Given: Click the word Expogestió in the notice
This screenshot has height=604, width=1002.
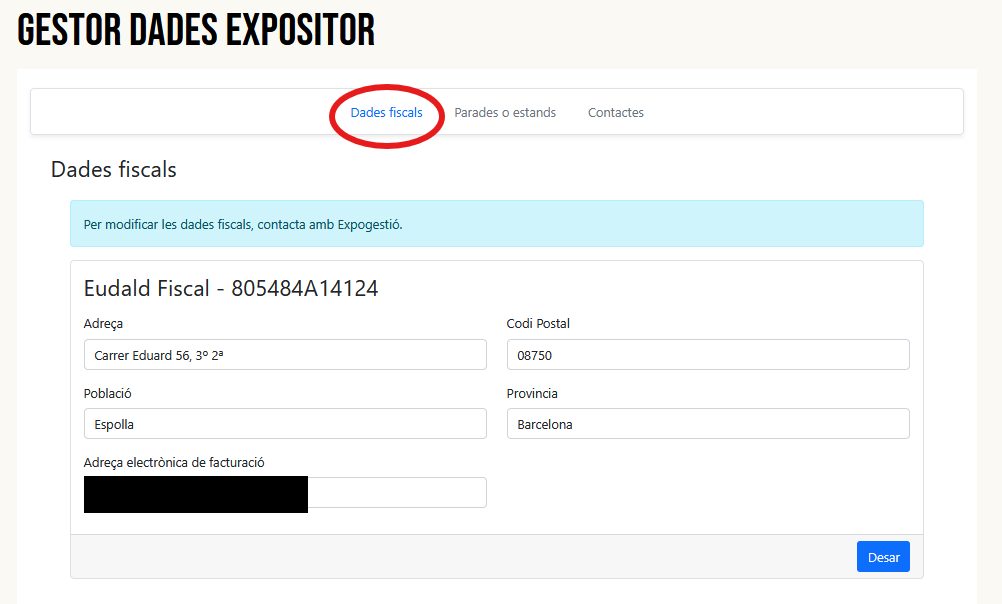Looking at the screenshot, I should pos(369,224).
